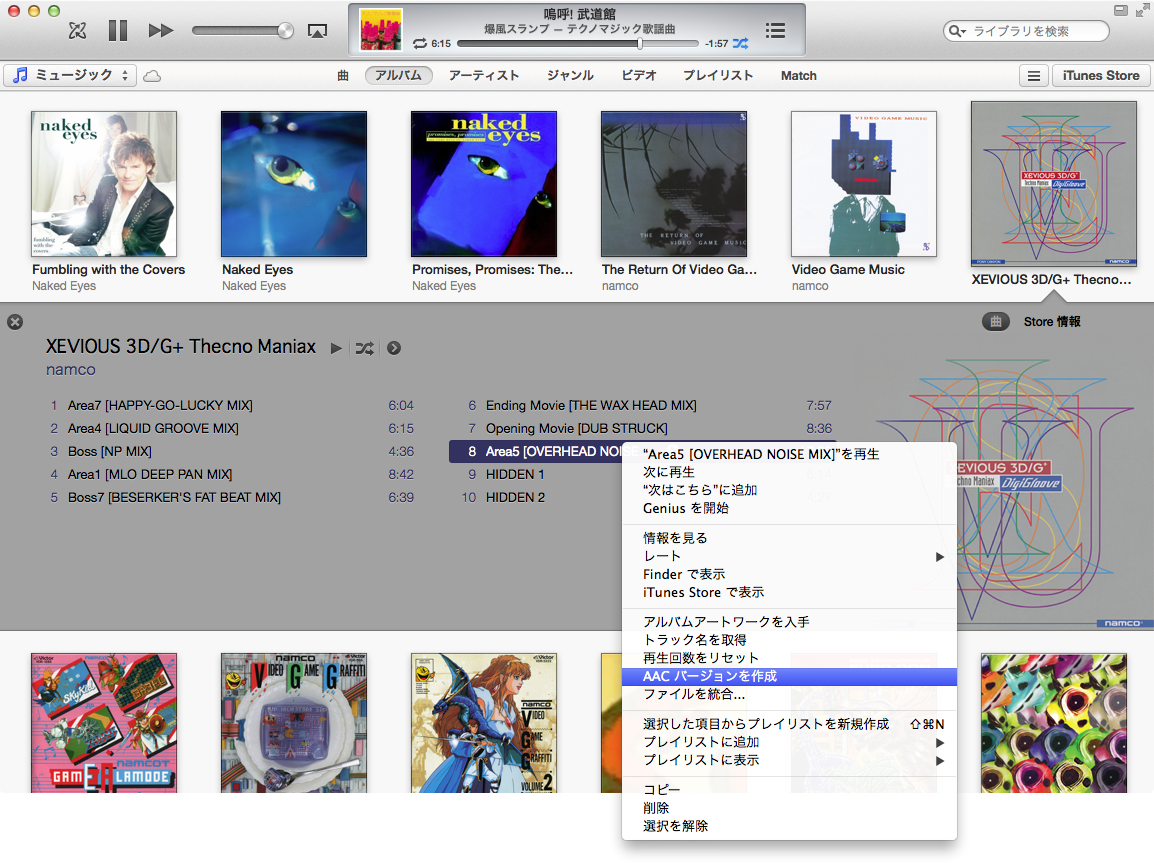
Task: Switch to the 曲 tab
Action: (x=343, y=75)
